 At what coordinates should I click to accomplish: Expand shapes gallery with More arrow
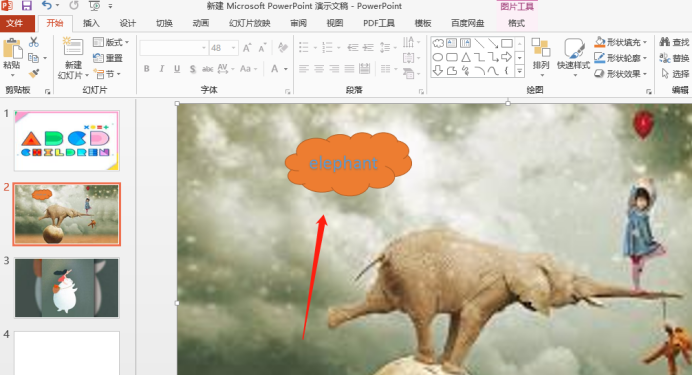520,71
